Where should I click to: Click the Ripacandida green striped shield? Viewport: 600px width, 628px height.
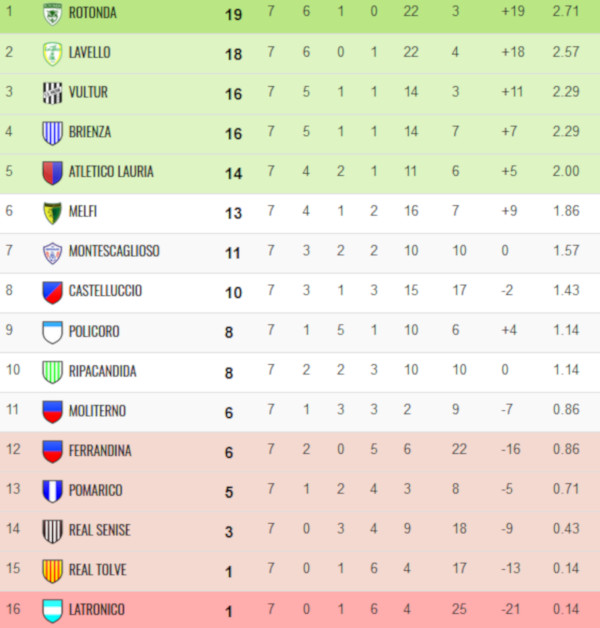pos(52,372)
